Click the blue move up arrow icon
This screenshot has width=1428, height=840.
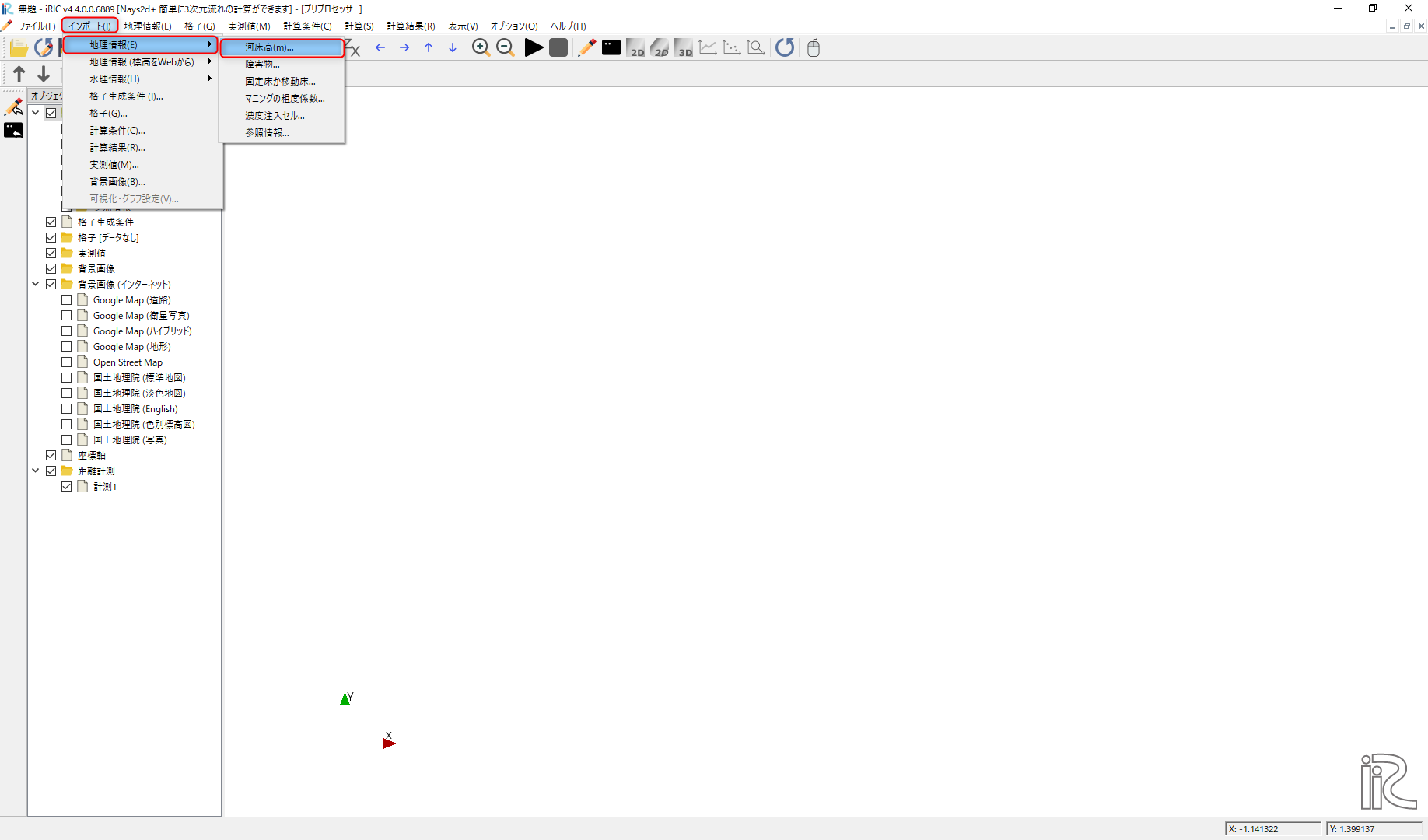429,48
